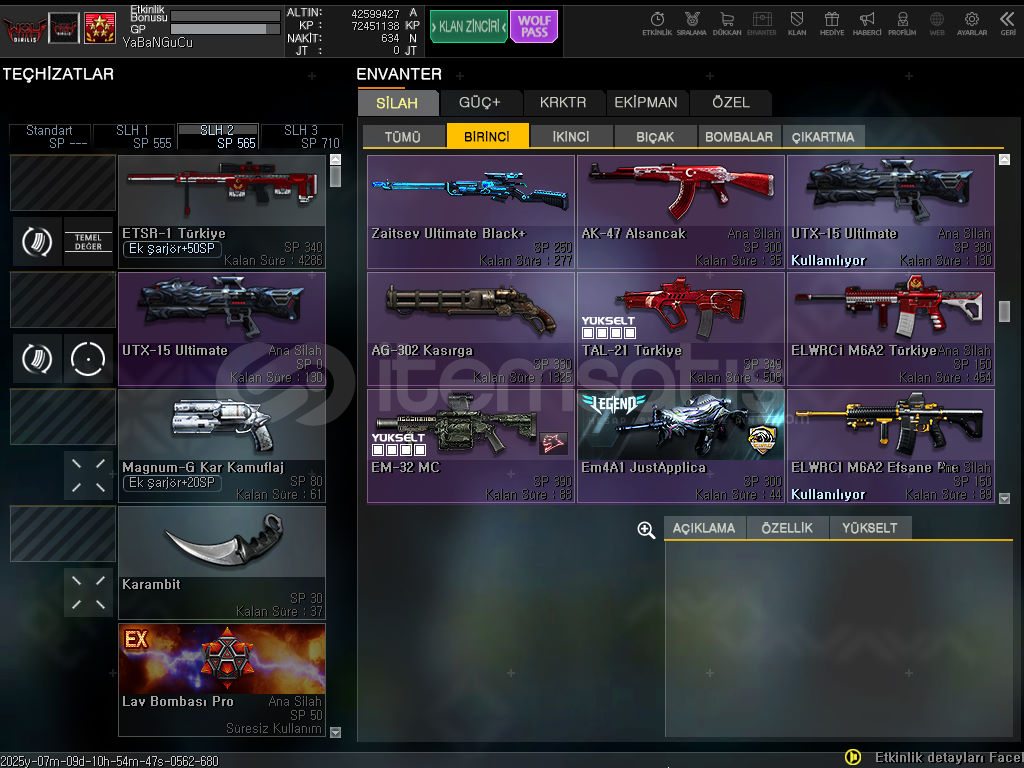Switch to the KRKTR tab

coord(563,103)
